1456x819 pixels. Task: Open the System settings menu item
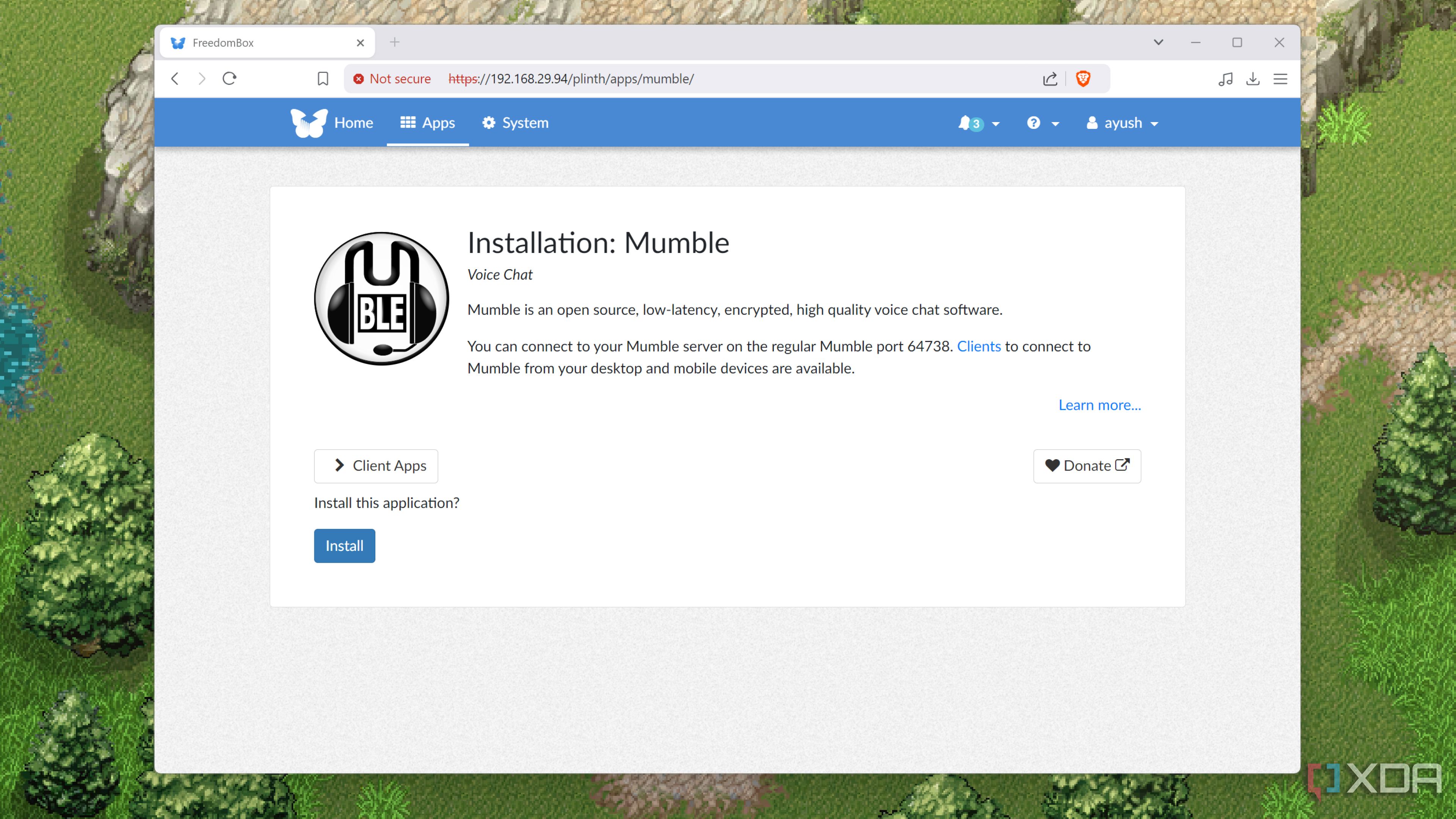tap(515, 122)
